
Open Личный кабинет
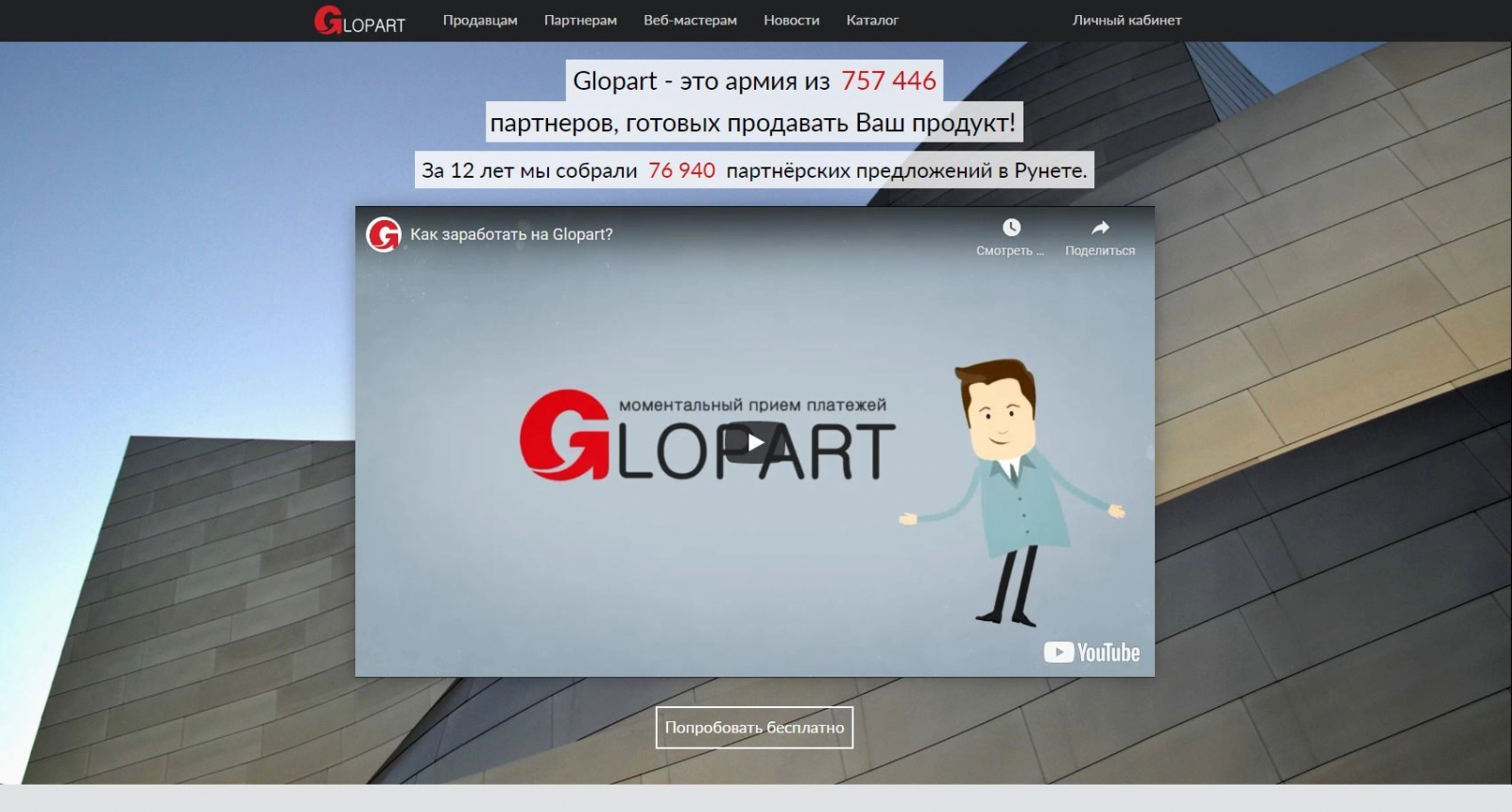[1126, 20]
